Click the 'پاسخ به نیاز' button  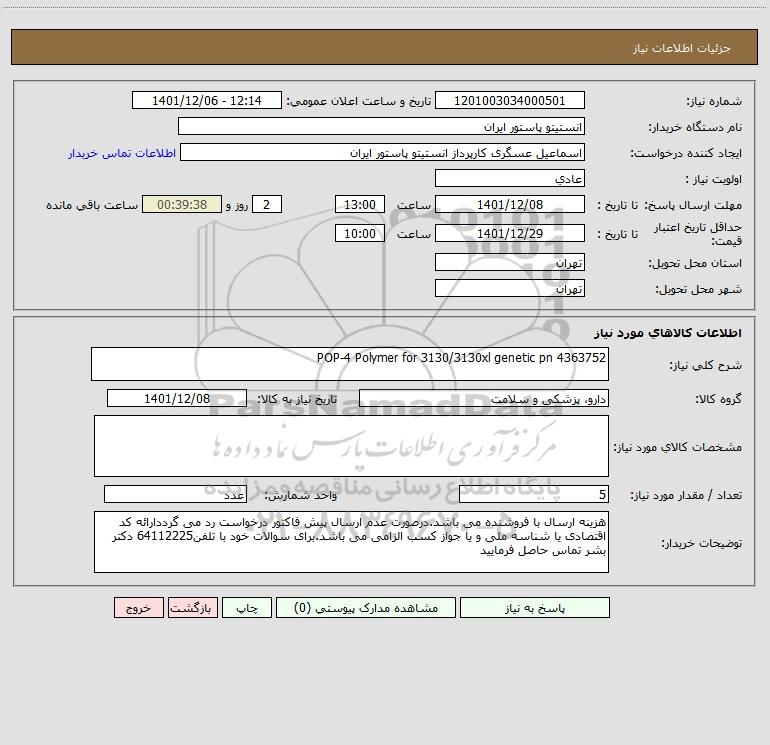click(535, 607)
